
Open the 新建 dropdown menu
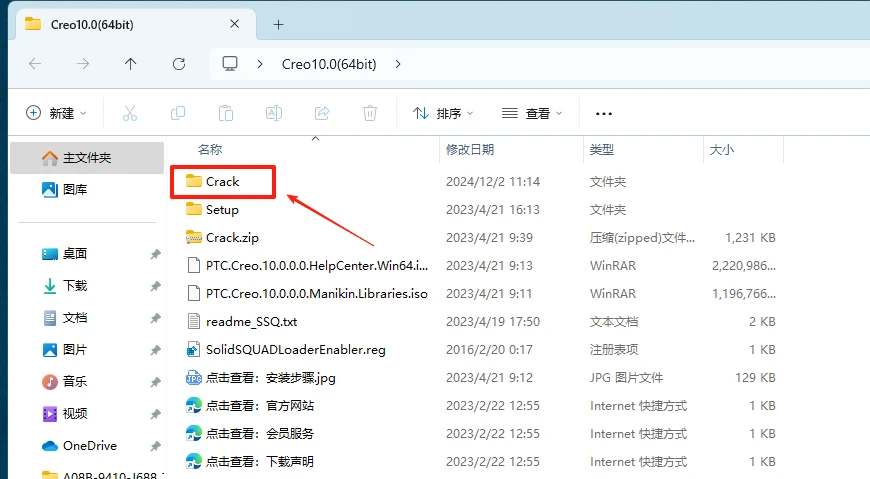tap(56, 113)
